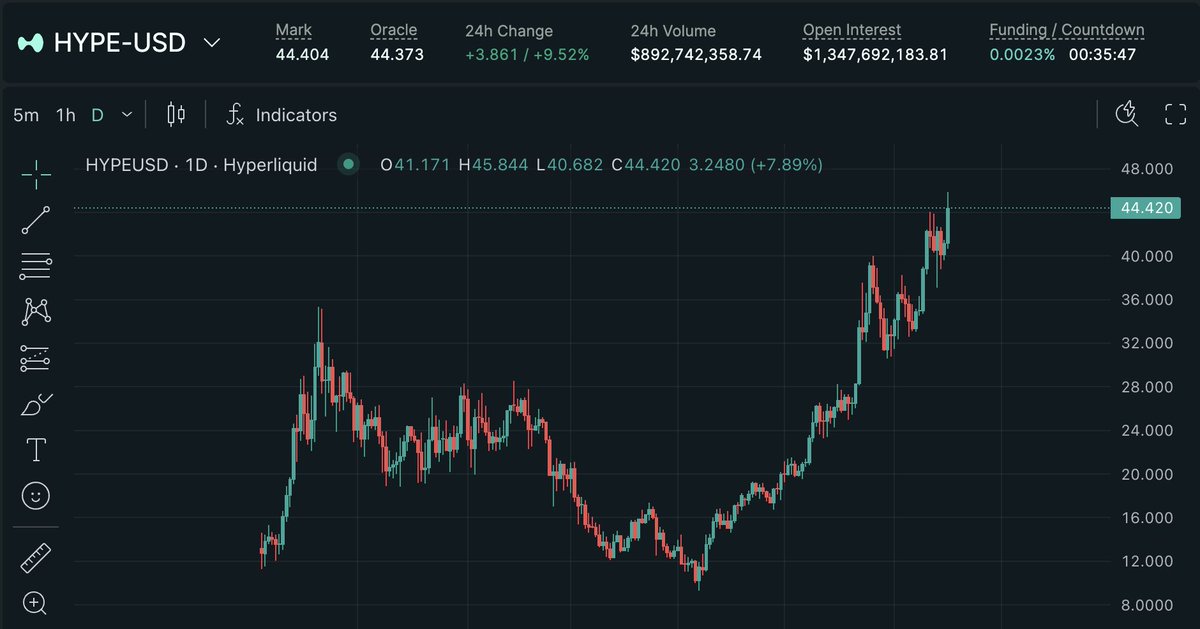Toggle fullscreen chart view
Screen dimensions: 1200x629
coord(1177,114)
